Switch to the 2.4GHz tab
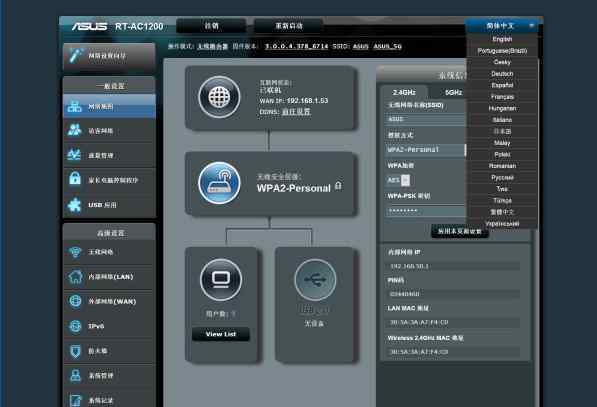The width and height of the screenshot is (597, 407). 404,92
